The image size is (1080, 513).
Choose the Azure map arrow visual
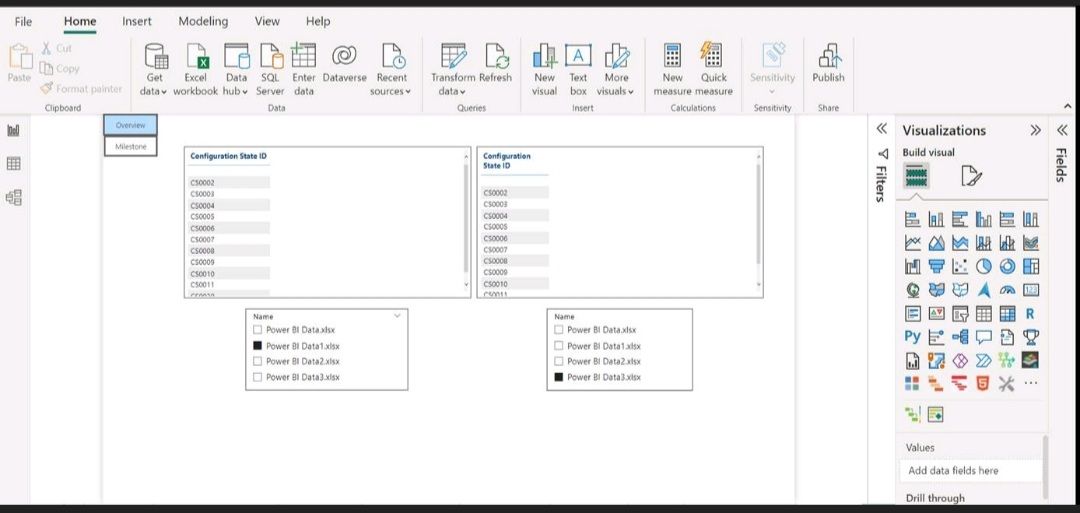click(x=984, y=290)
